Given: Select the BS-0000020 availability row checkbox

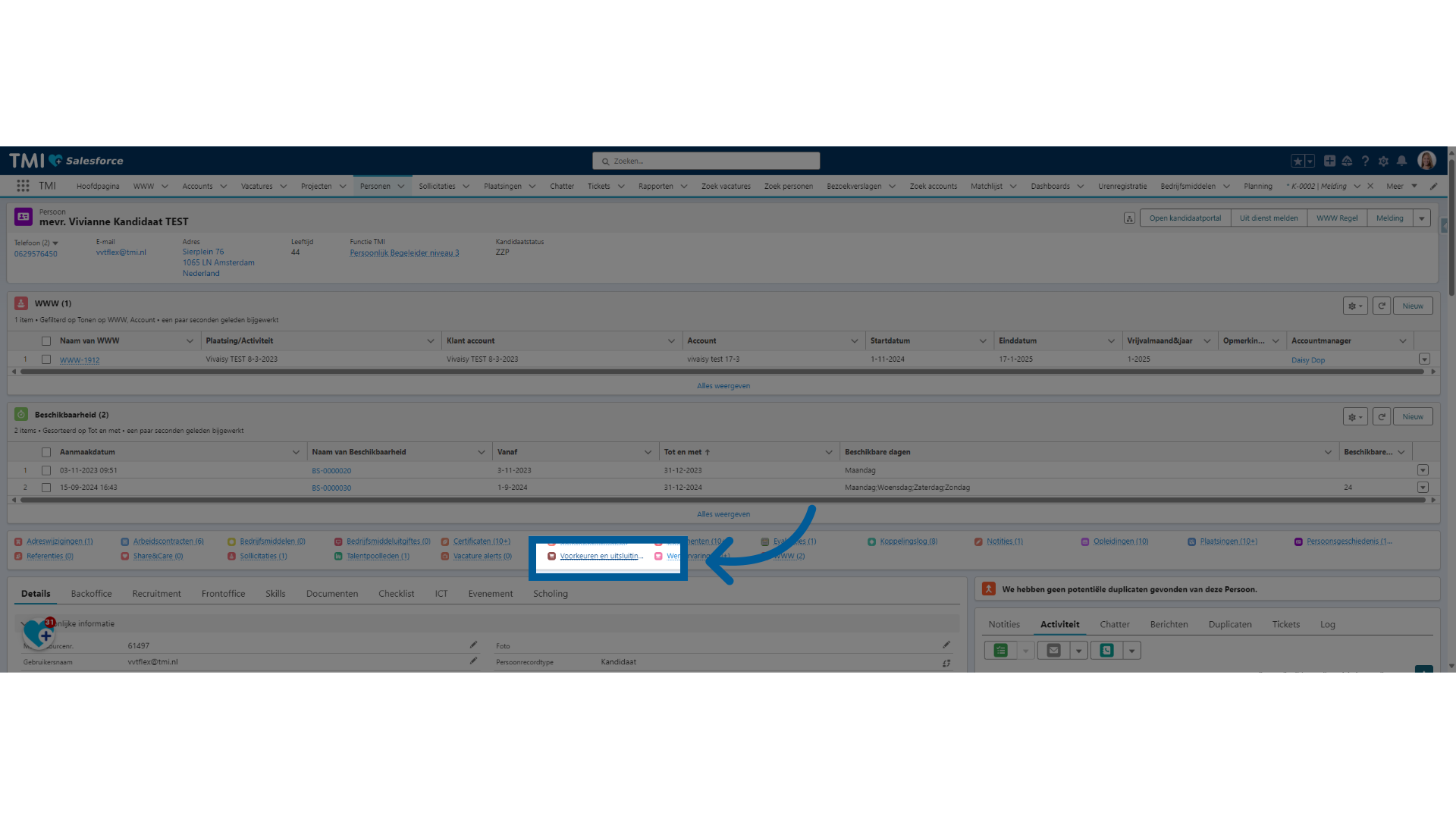Looking at the screenshot, I should (x=46, y=470).
